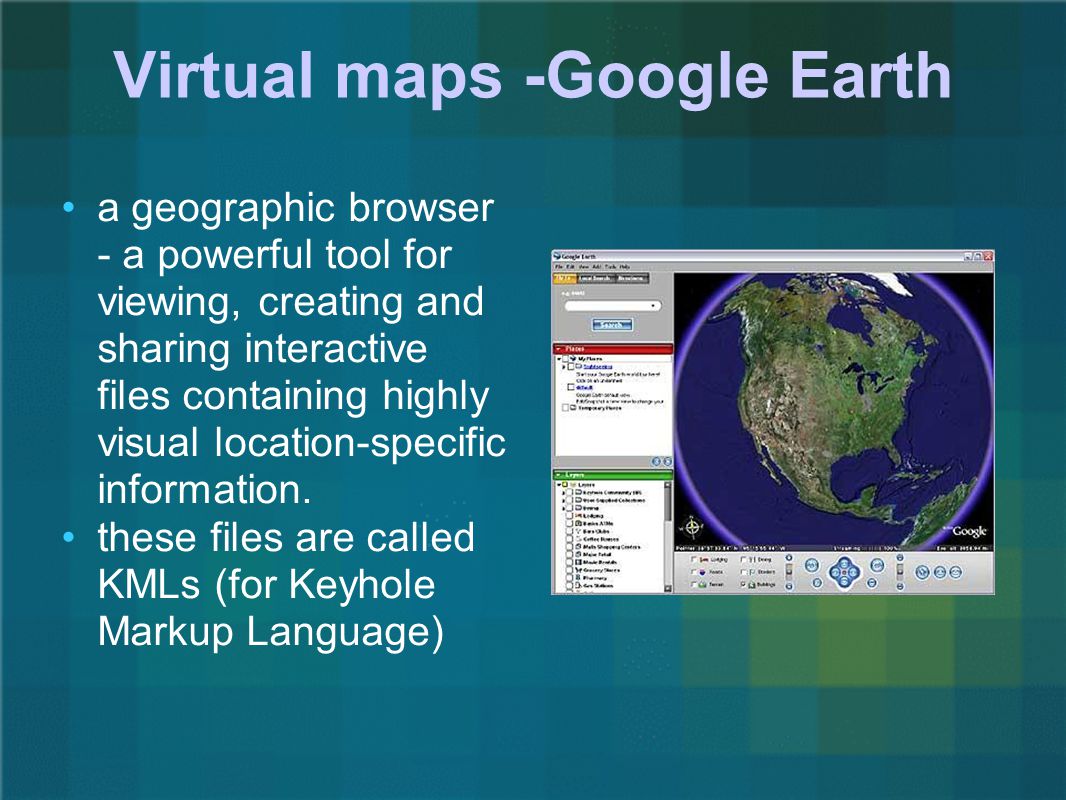Expand the Sightseeing folder in Places
Screen dimensions: 1066x800
tap(564, 367)
